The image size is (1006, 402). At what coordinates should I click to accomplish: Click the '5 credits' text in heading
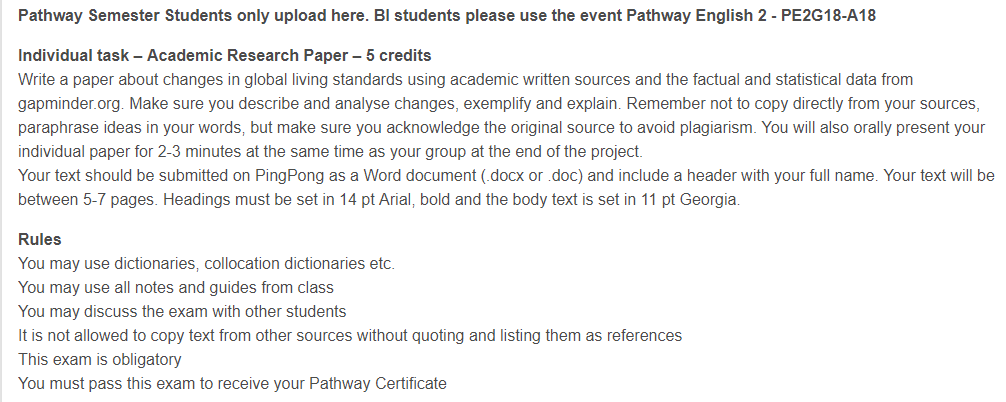[398, 56]
